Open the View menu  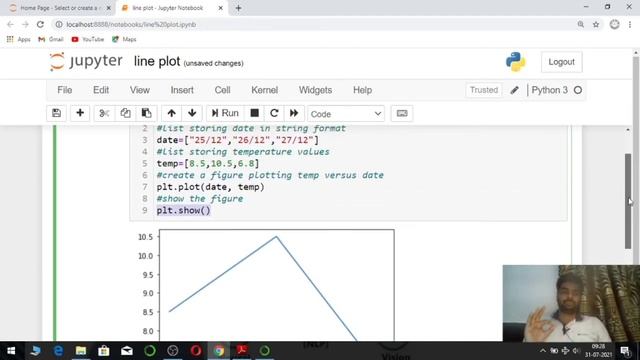(140, 90)
